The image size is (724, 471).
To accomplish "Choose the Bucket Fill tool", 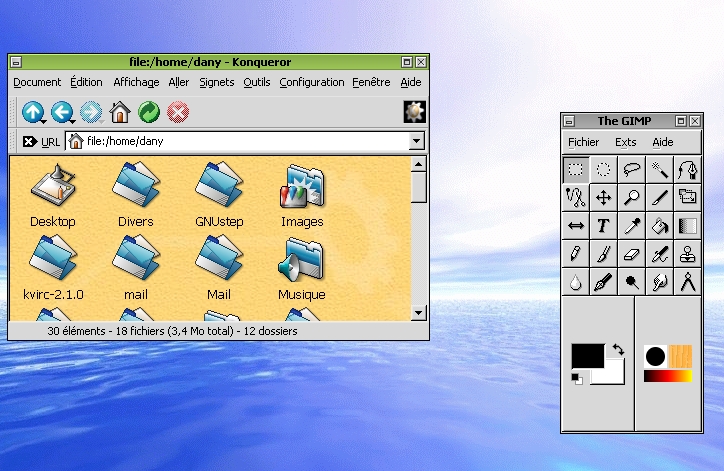I will 660,226.
